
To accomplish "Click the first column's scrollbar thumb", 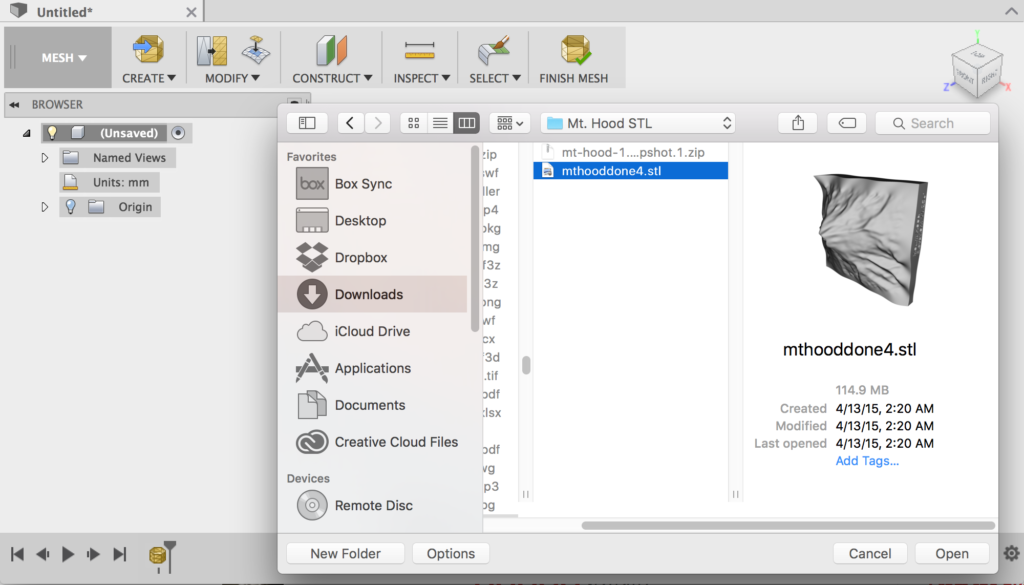I will tap(526, 365).
